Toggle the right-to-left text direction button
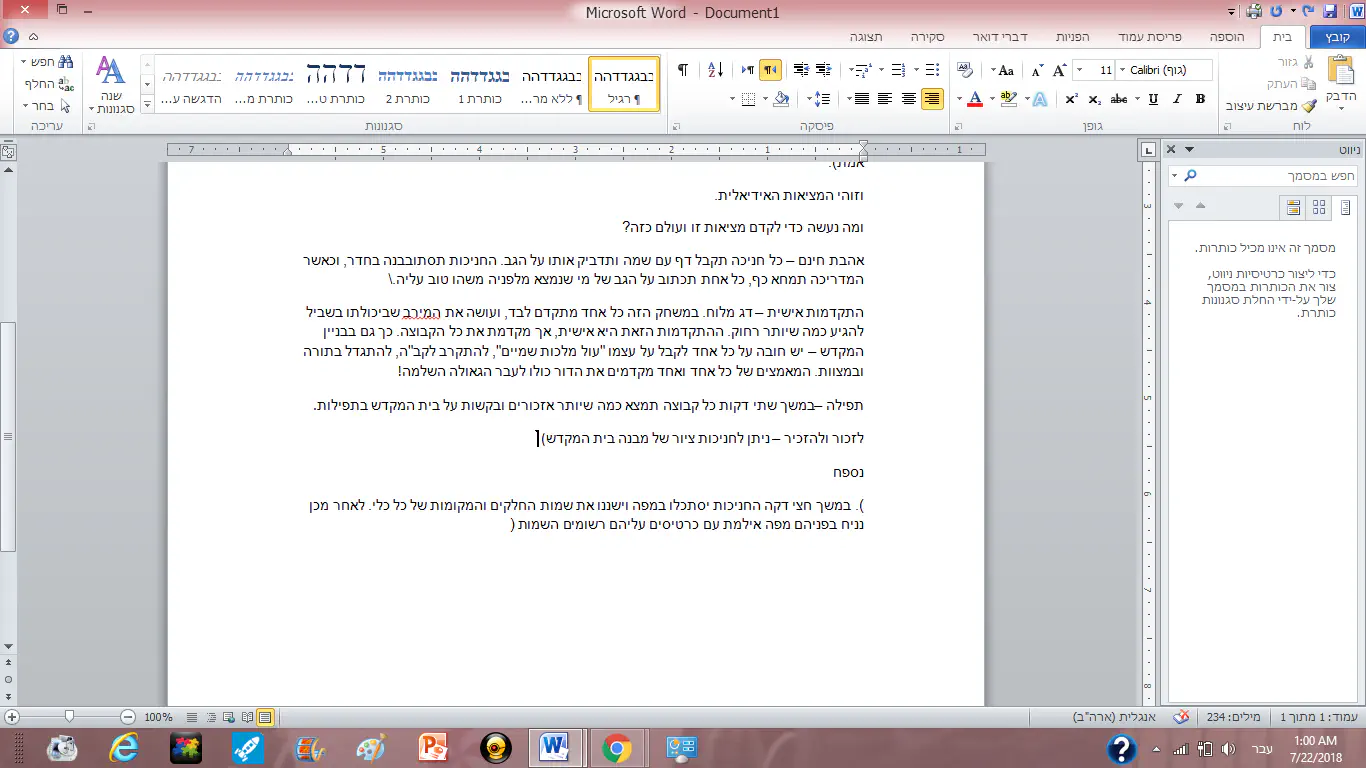Viewport: 1366px width, 768px height. click(x=770, y=71)
